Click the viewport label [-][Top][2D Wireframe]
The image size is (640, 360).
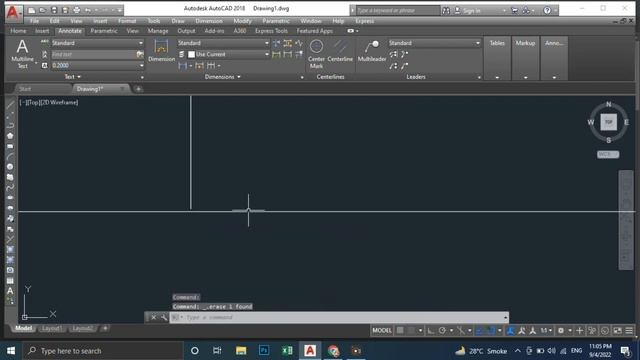click(49, 102)
